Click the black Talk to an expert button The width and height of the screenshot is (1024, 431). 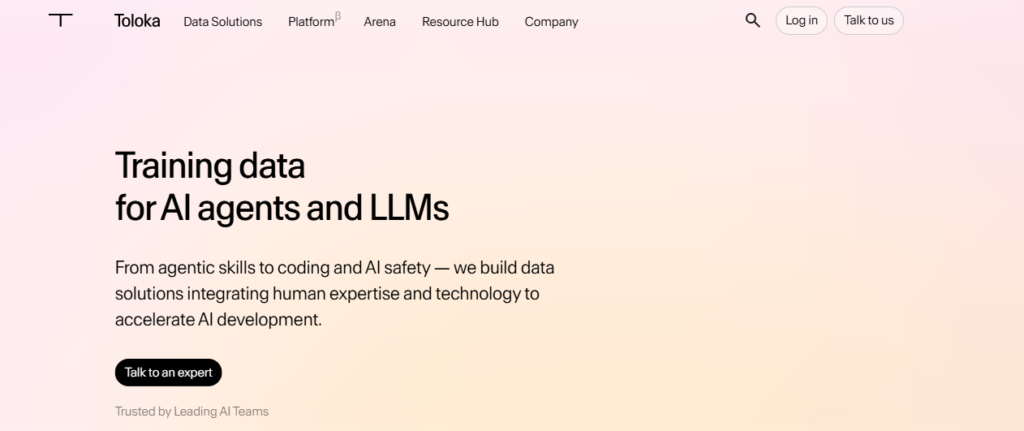point(168,372)
